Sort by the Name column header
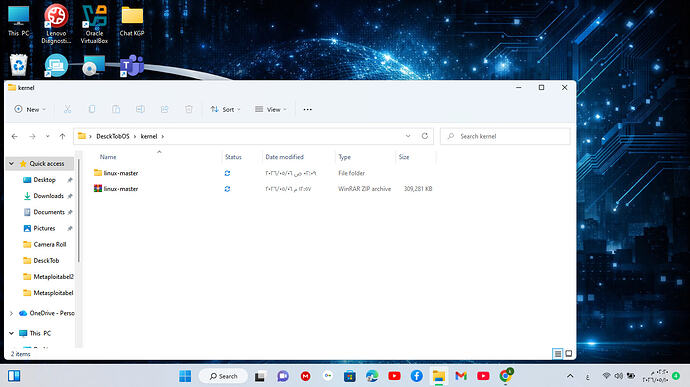 tap(108, 157)
